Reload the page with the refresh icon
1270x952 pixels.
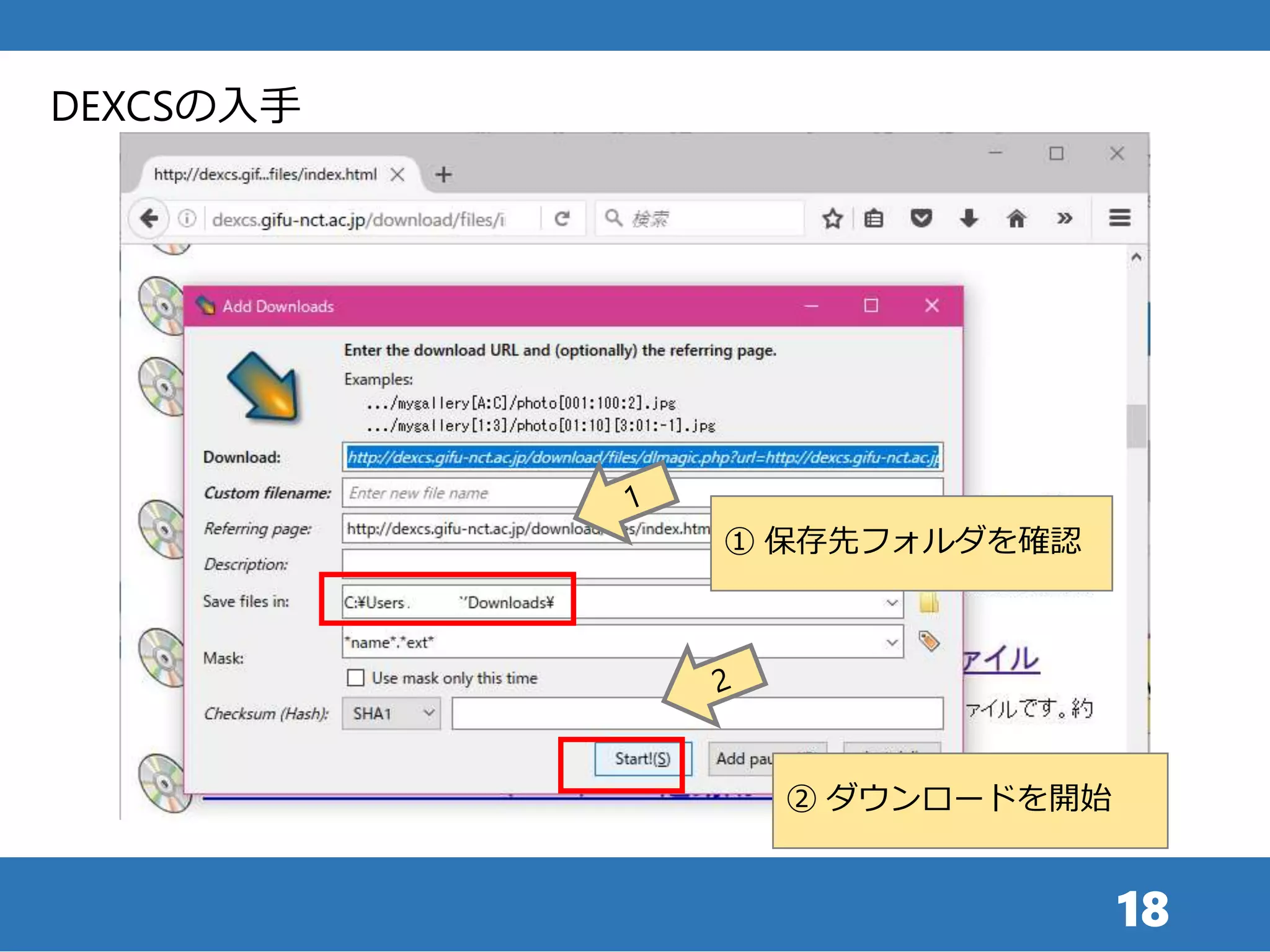[x=562, y=218]
